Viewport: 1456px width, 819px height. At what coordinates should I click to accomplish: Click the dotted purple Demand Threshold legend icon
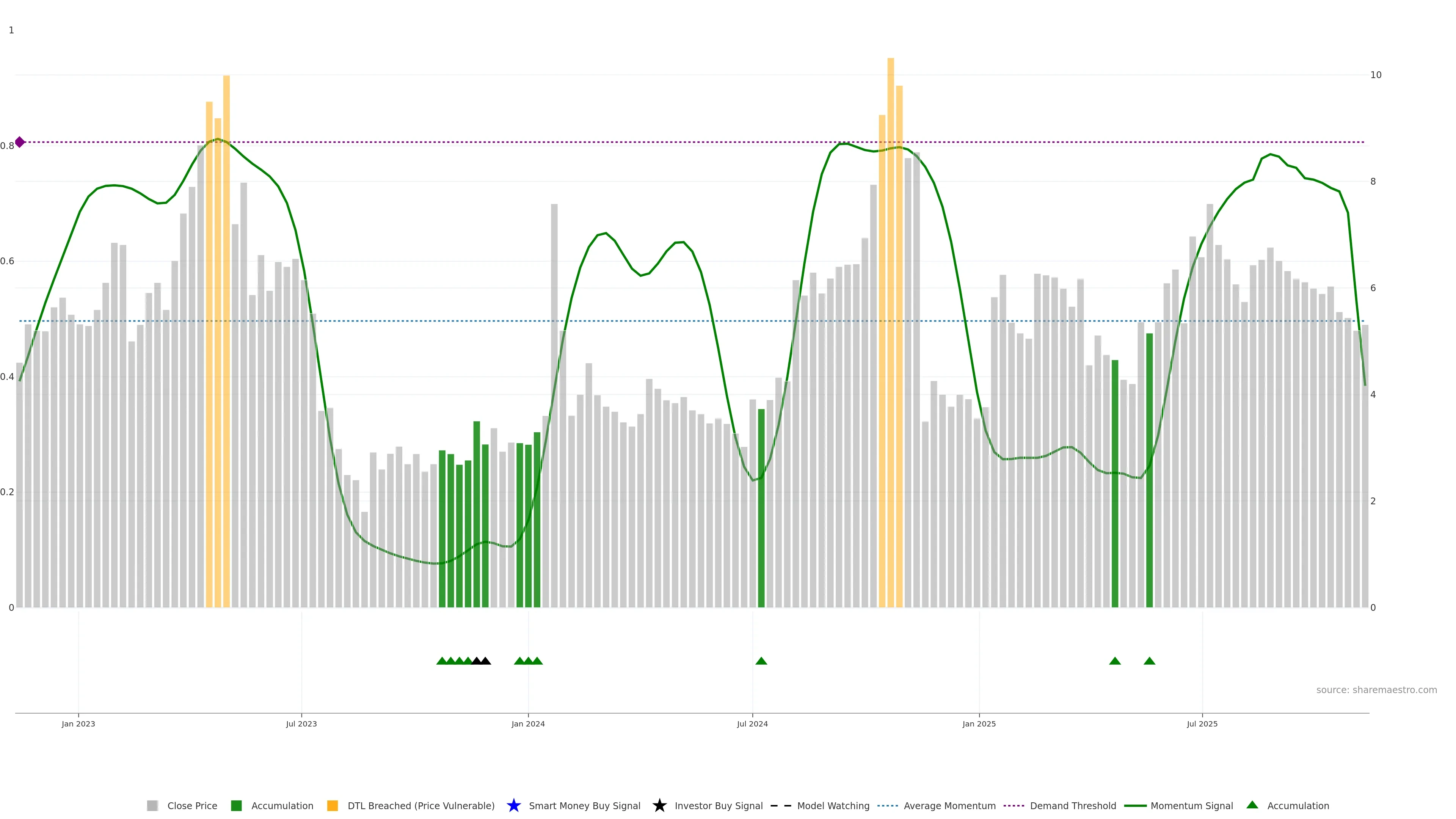pos(1014,805)
